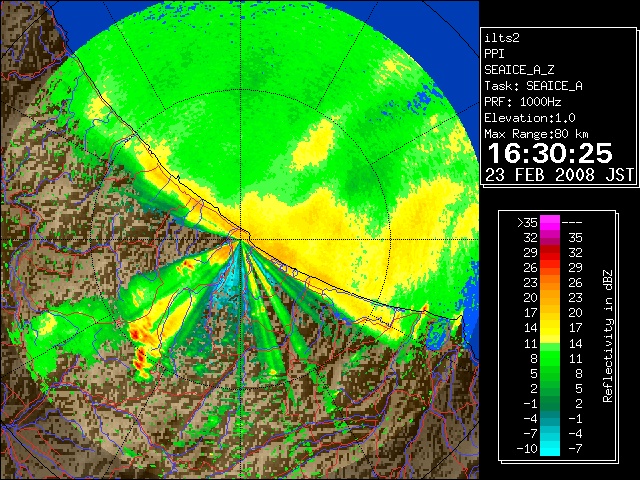Click the 16:30:25 timestamp
This screenshot has width=640, height=480.
[x=550, y=153]
